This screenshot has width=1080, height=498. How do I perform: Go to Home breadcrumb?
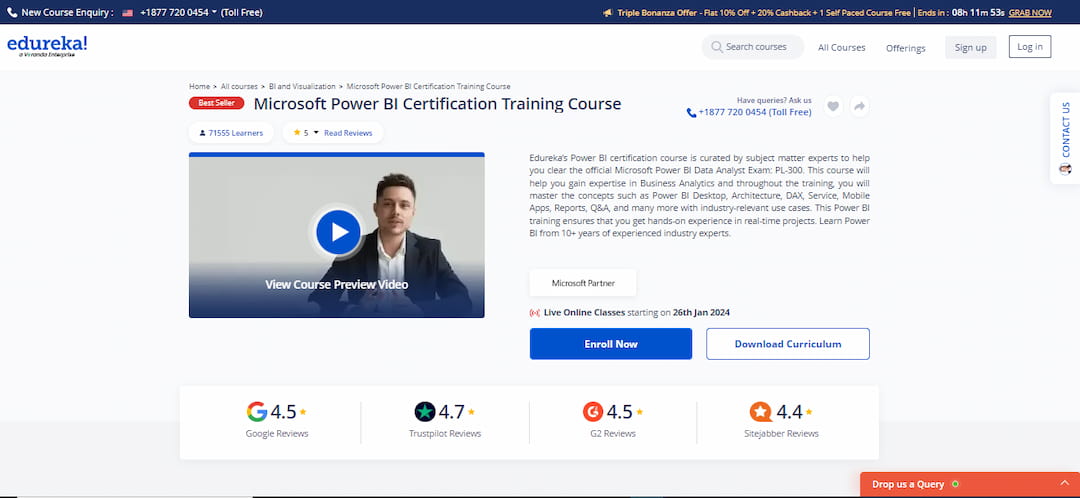(x=199, y=87)
